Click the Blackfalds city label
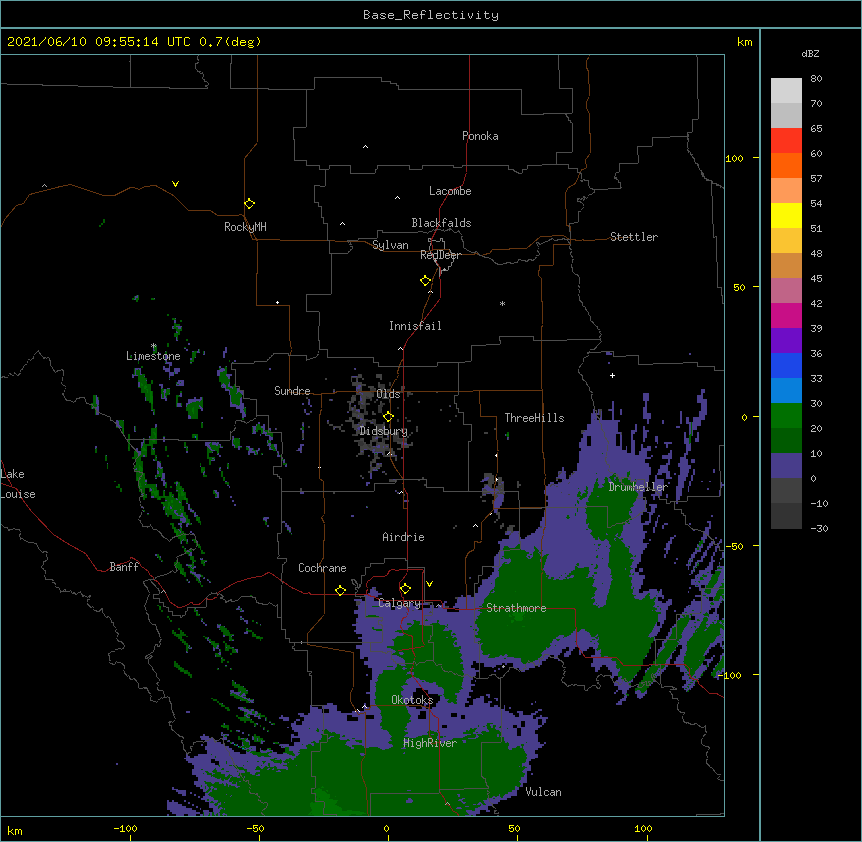 tap(441, 223)
